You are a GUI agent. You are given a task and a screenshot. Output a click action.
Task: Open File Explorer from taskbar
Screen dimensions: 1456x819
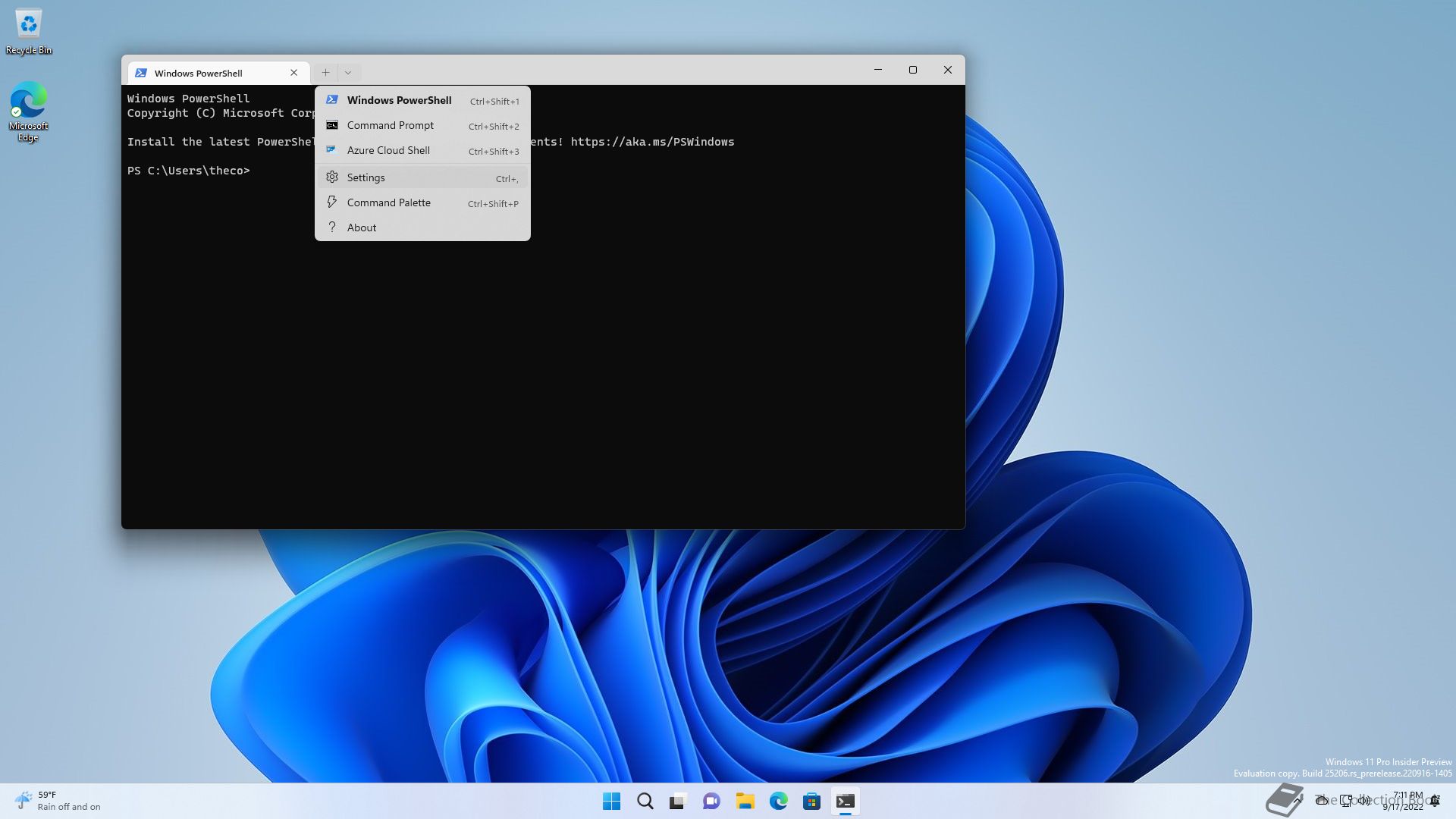pyautogui.click(x=745, y=801)
